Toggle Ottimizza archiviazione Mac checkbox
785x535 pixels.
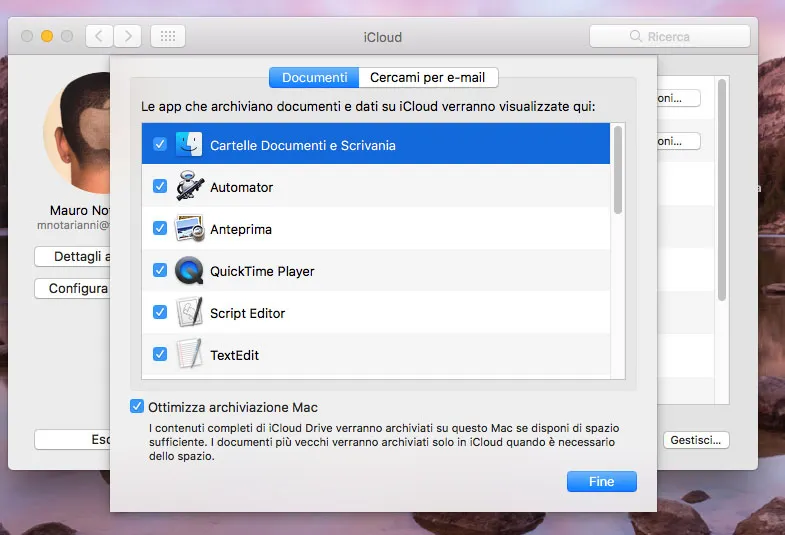pos(137,406)
